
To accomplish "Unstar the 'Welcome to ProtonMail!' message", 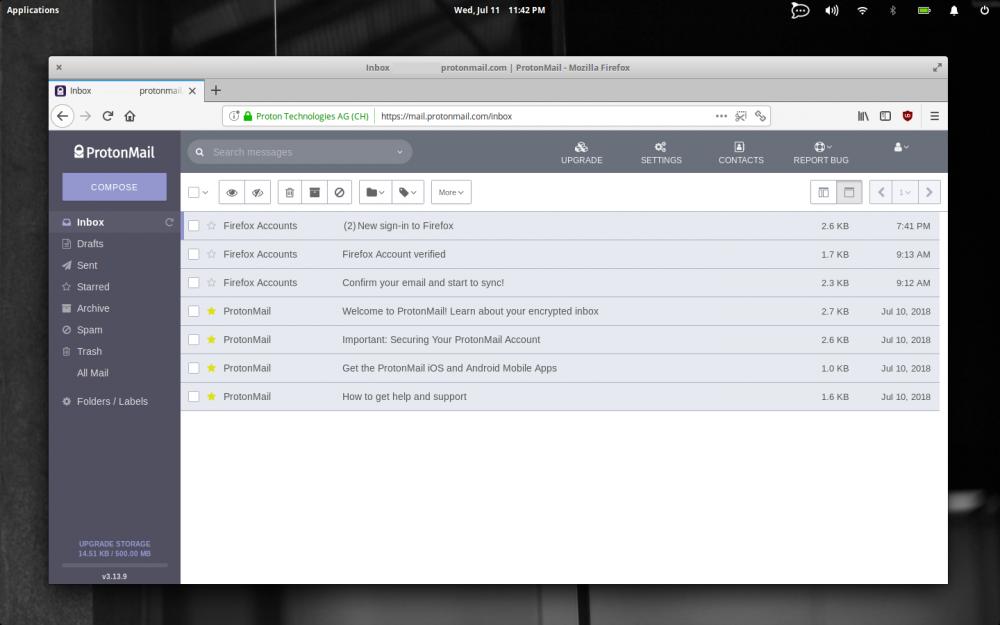I will [212, 311].
